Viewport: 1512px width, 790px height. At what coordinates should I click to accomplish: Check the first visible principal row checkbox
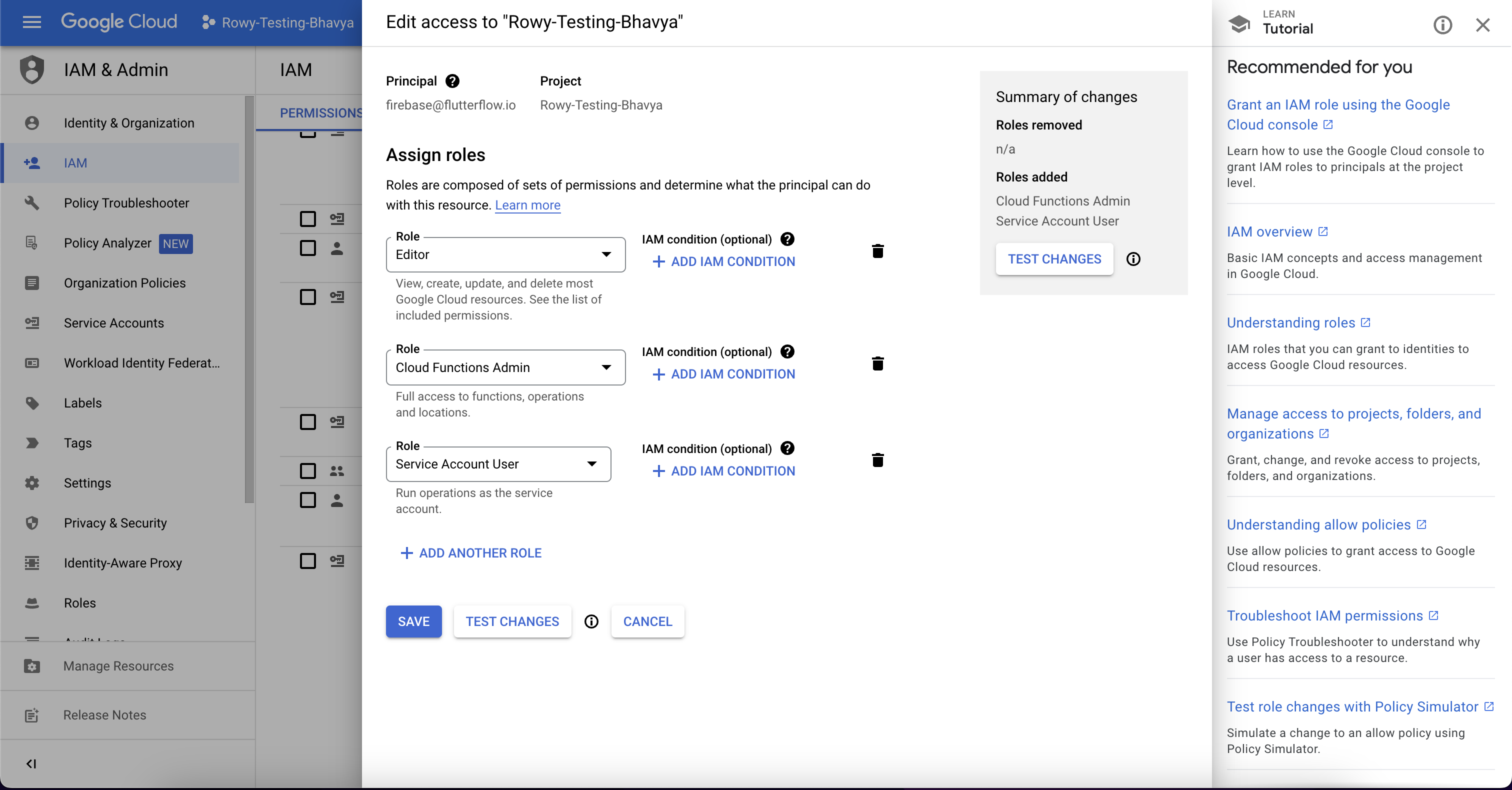point(307,219)
